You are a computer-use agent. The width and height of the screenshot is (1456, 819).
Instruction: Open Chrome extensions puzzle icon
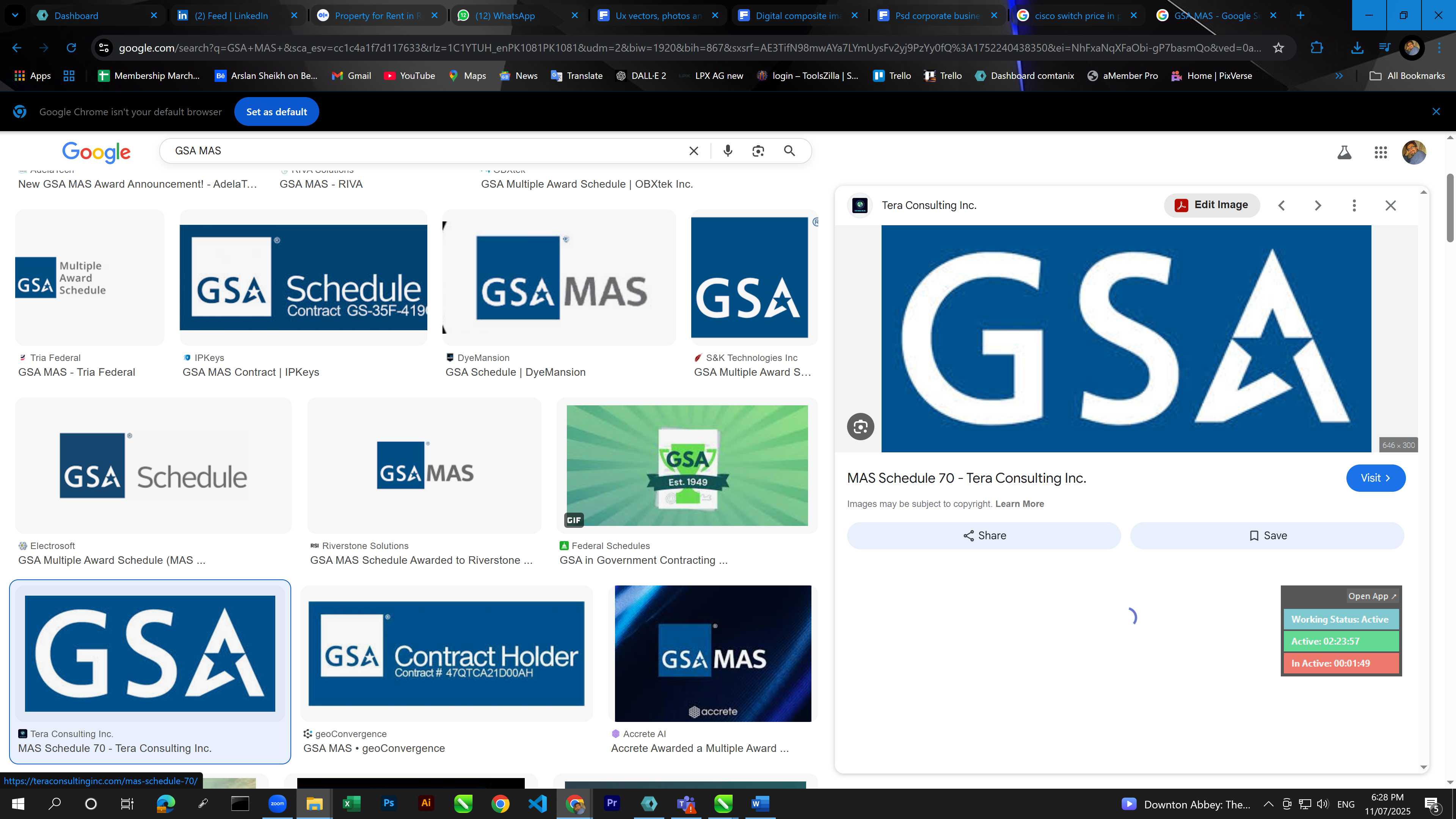pyautogui.click(x=1317, y=48)
